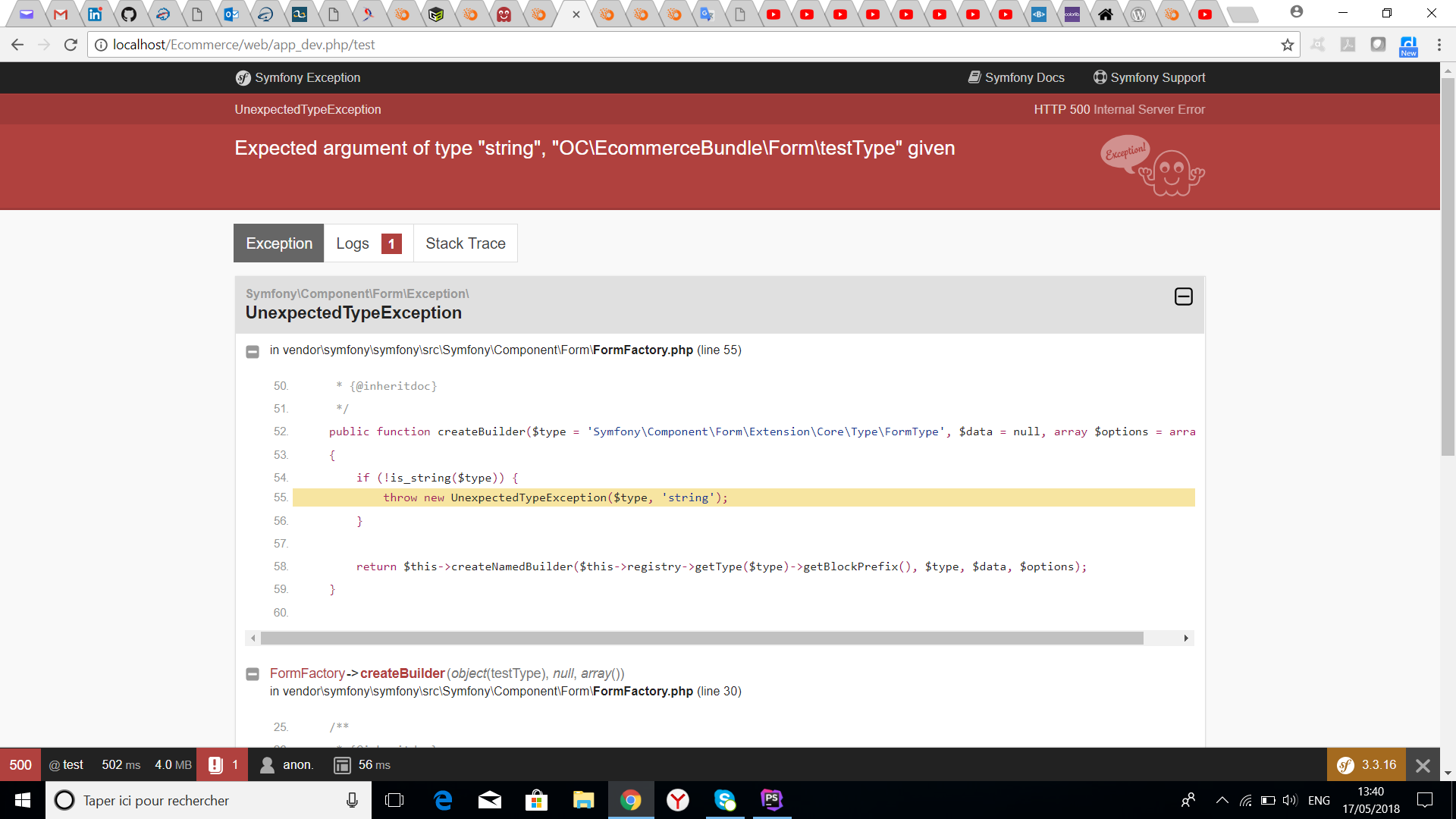Click the horizontal scrollbar below the code snippet
This screenshot has height=819, width=1456.
(698, 638)
